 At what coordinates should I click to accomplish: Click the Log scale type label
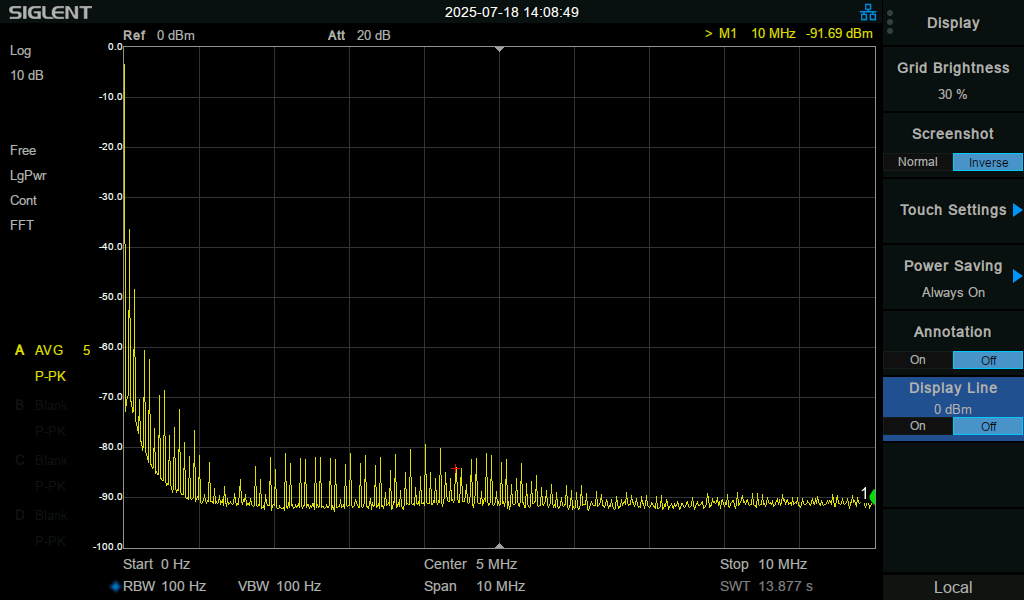coord(20,51)
